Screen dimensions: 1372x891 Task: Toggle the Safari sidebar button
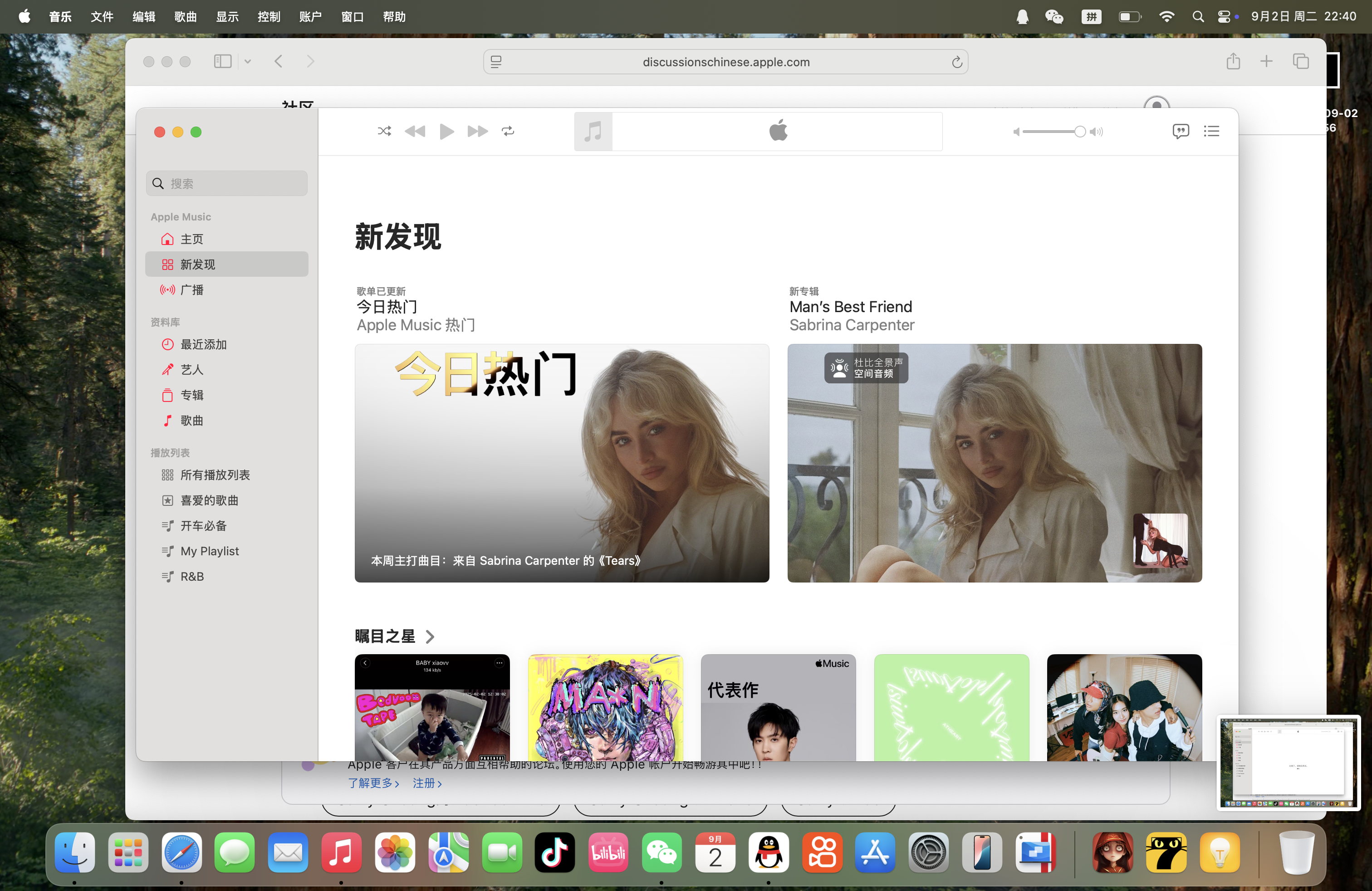click(x=222, y=62)
